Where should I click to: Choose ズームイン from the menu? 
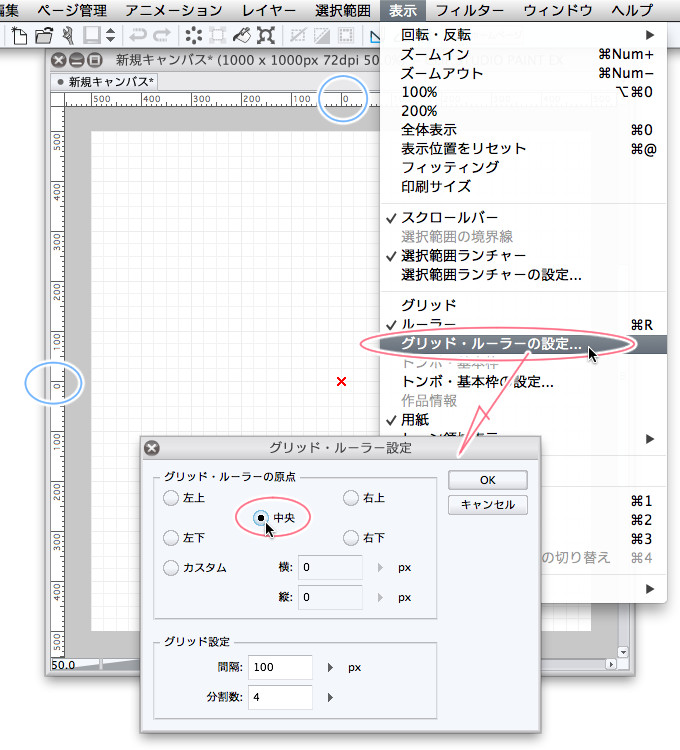(x=523, y=54)
